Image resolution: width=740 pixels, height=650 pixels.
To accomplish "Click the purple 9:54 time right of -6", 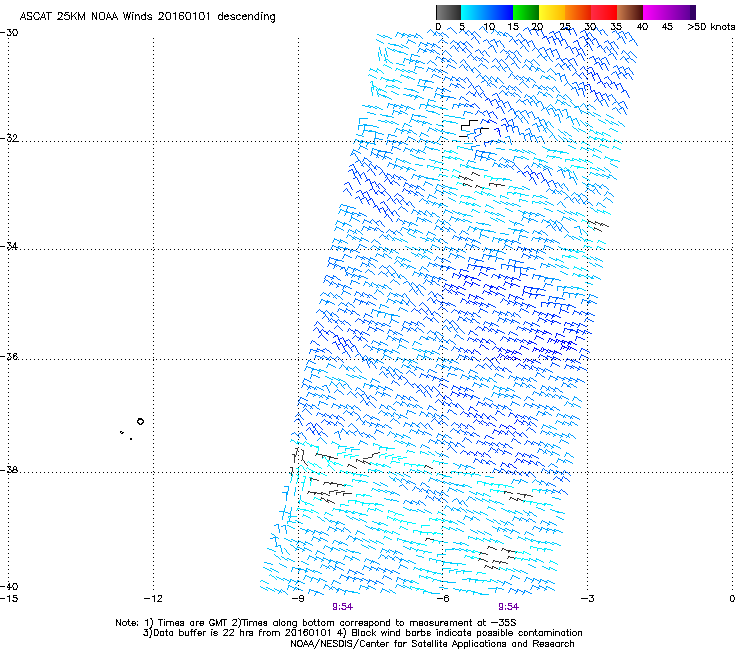I will point(508,607).
